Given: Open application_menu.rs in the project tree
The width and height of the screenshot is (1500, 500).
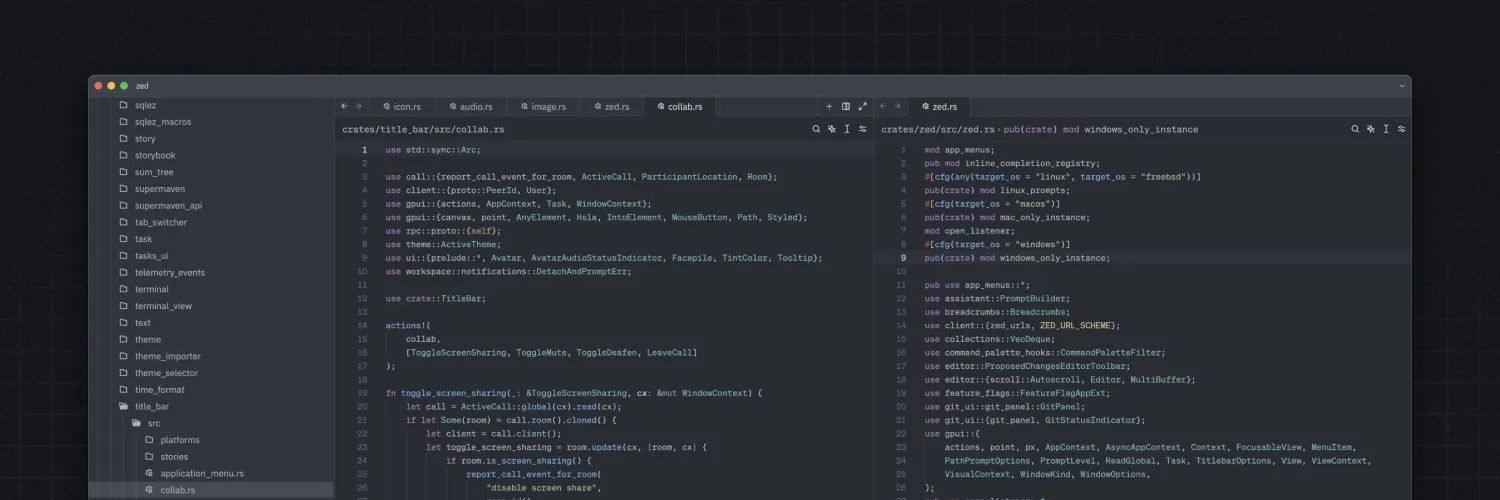Looking at the screenshot, I should (202, 473).
